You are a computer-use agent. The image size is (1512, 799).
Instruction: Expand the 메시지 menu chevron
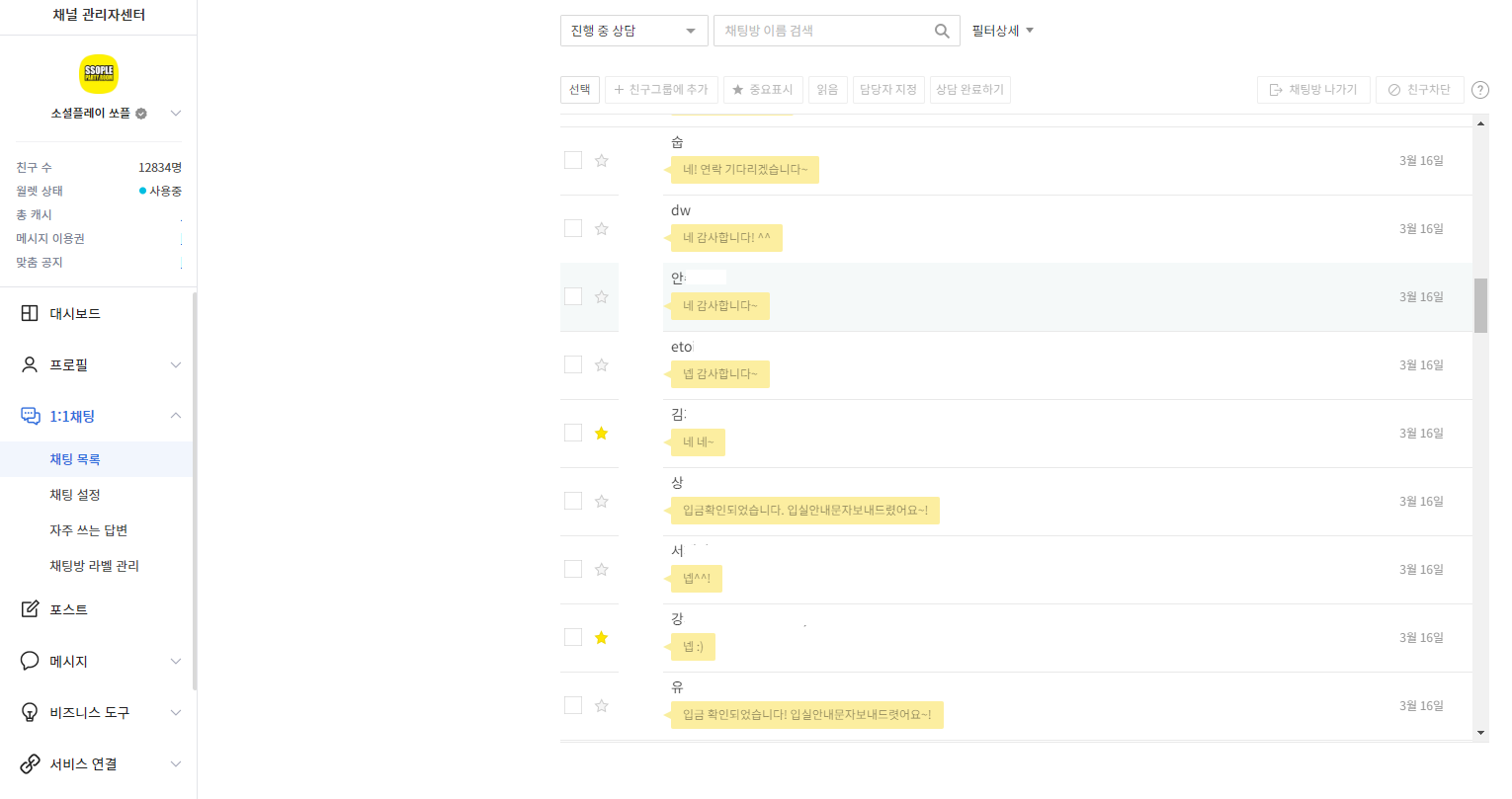click(x=175, y=661)
